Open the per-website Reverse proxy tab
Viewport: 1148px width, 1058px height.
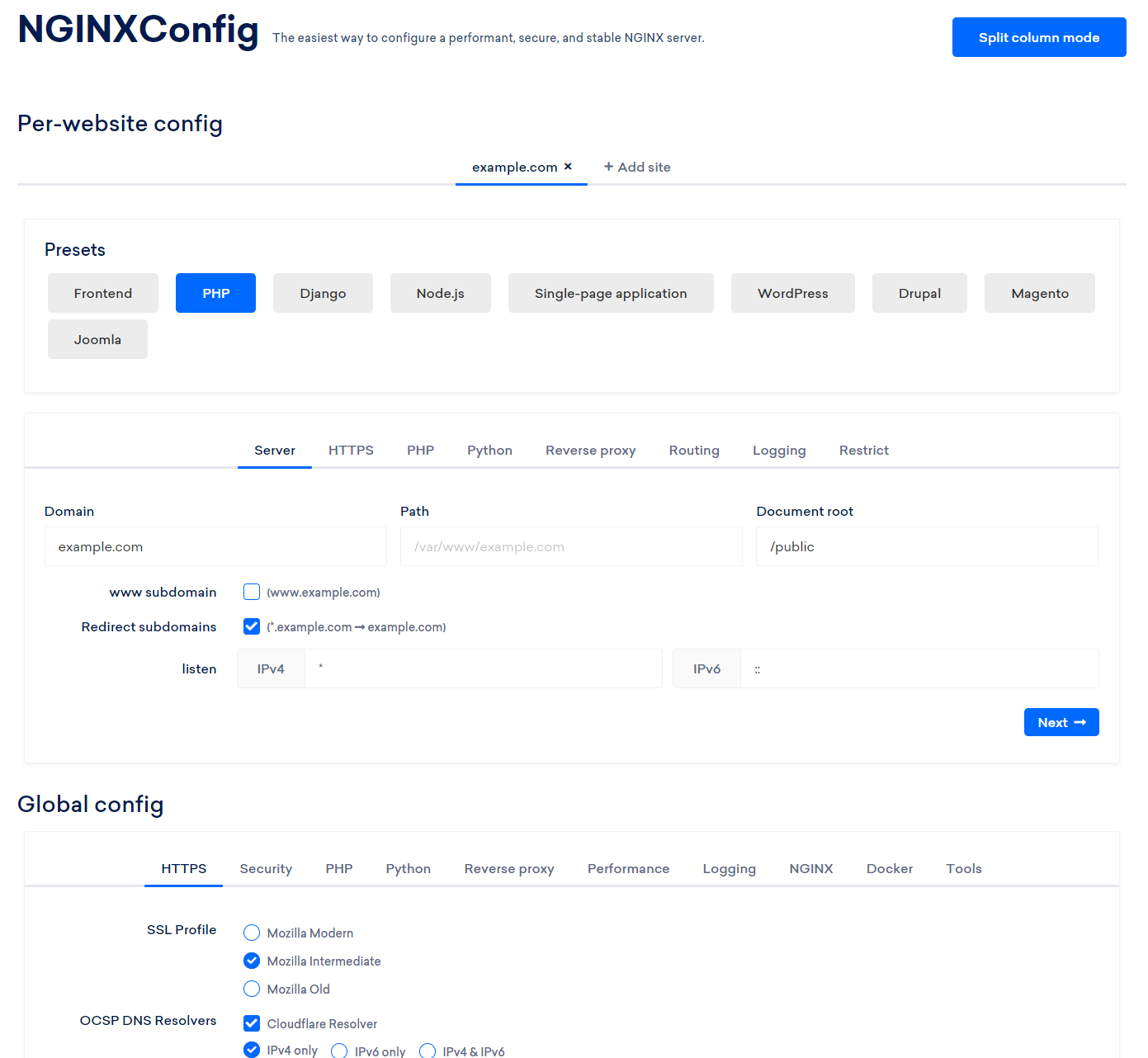coord(591,451)
